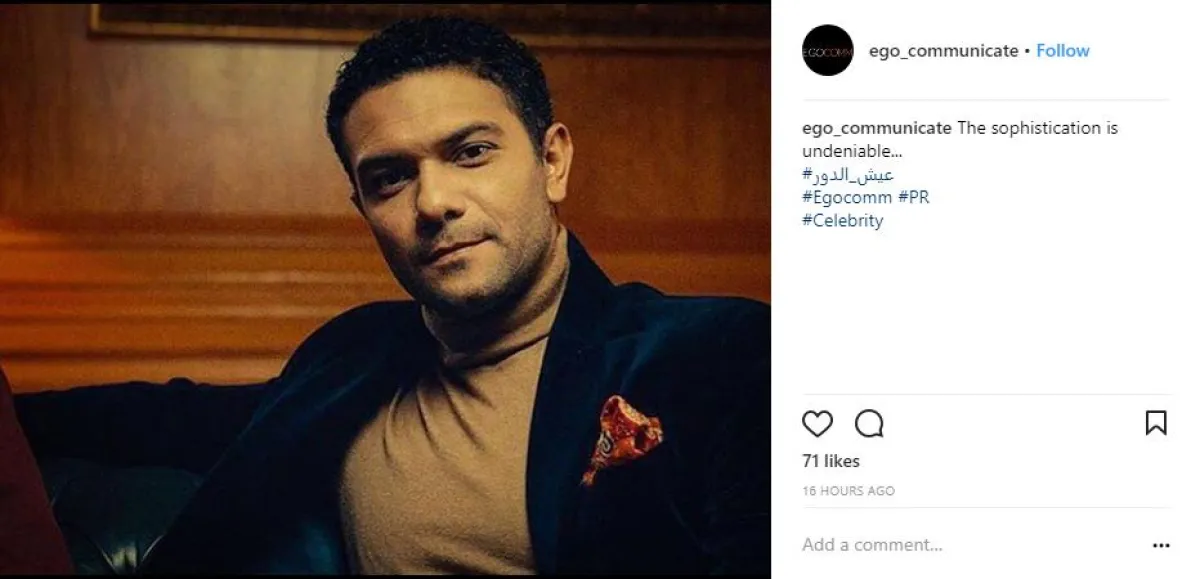
Task: Open the #PR hashtag
Action: (x=914, y=198)
